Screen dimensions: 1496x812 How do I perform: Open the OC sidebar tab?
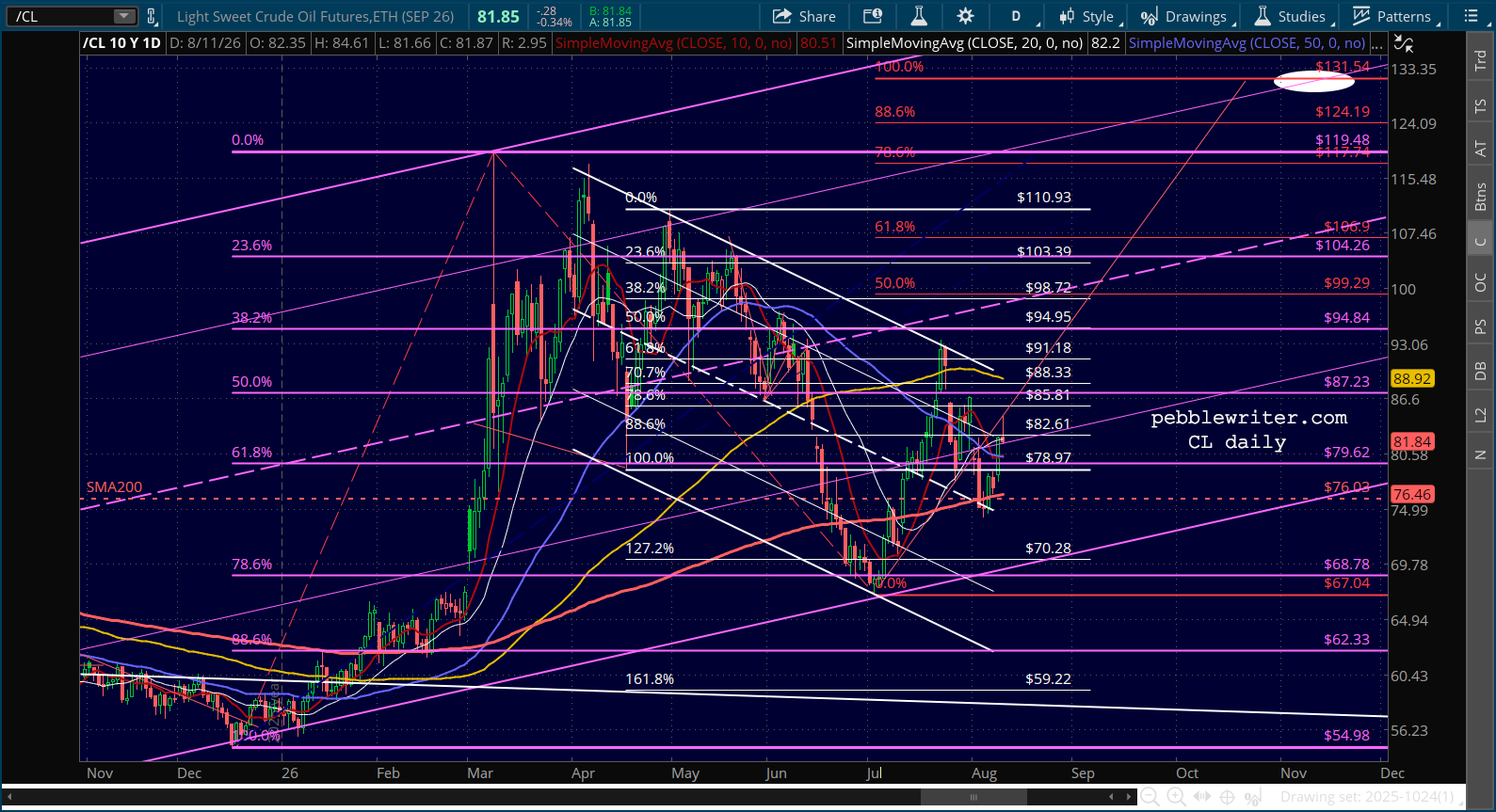(x=1480, y=283)
